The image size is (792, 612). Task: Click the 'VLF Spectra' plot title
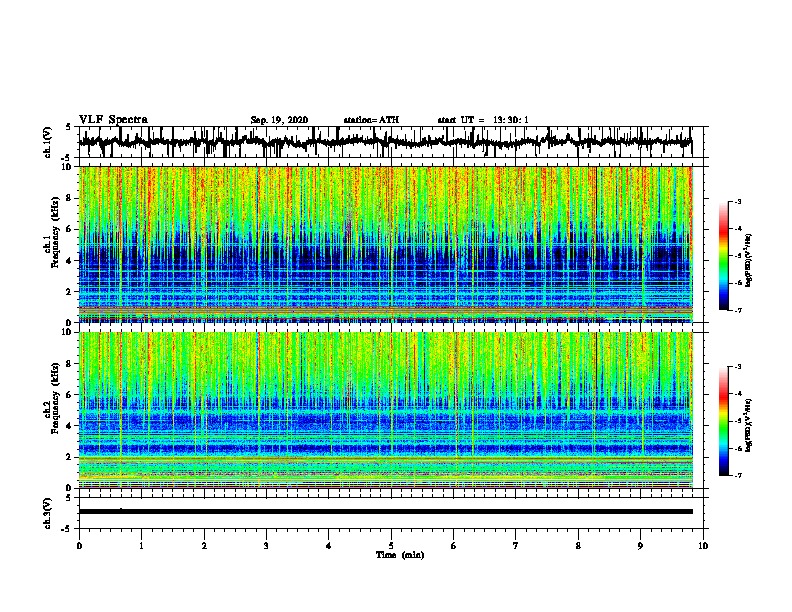113,120
